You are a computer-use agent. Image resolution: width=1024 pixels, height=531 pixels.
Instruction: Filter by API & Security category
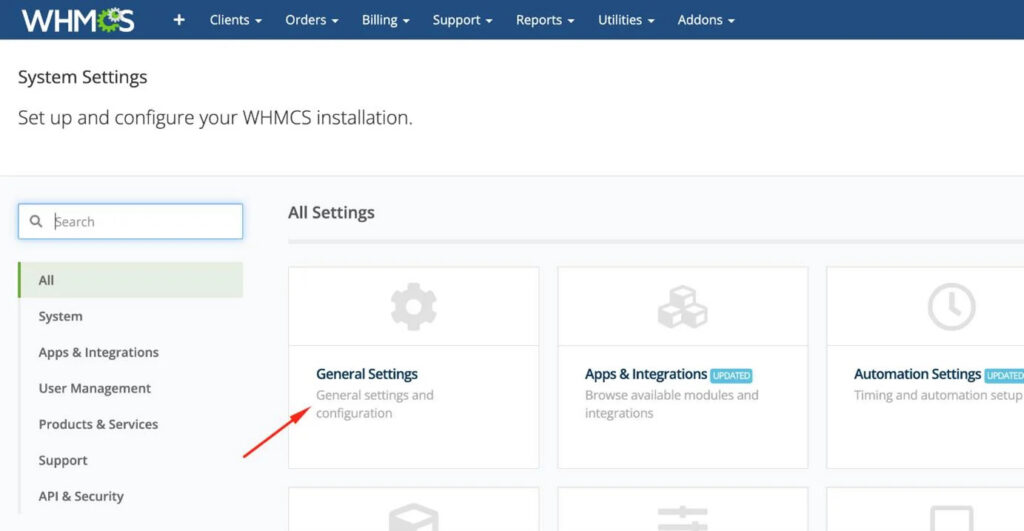(x=81, y=496)
